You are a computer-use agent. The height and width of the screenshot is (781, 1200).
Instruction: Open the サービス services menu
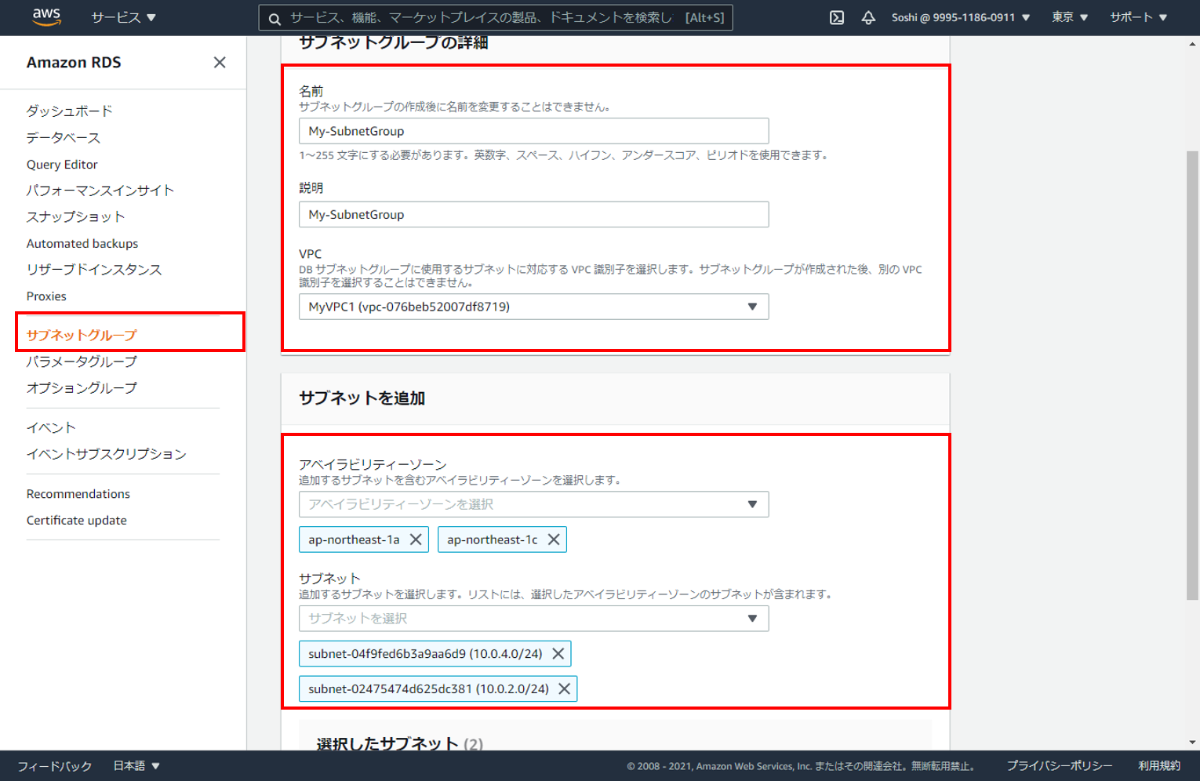click(x=124, y=18)
